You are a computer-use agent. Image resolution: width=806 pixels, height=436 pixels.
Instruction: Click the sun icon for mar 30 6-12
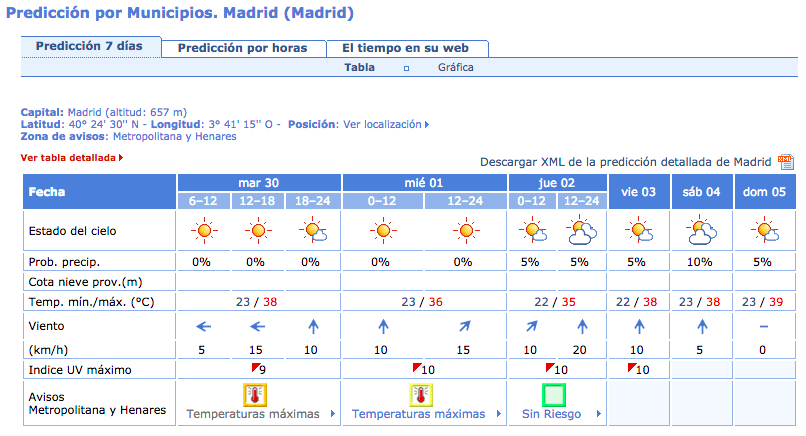pyautogui.click(x=204, y=230)
